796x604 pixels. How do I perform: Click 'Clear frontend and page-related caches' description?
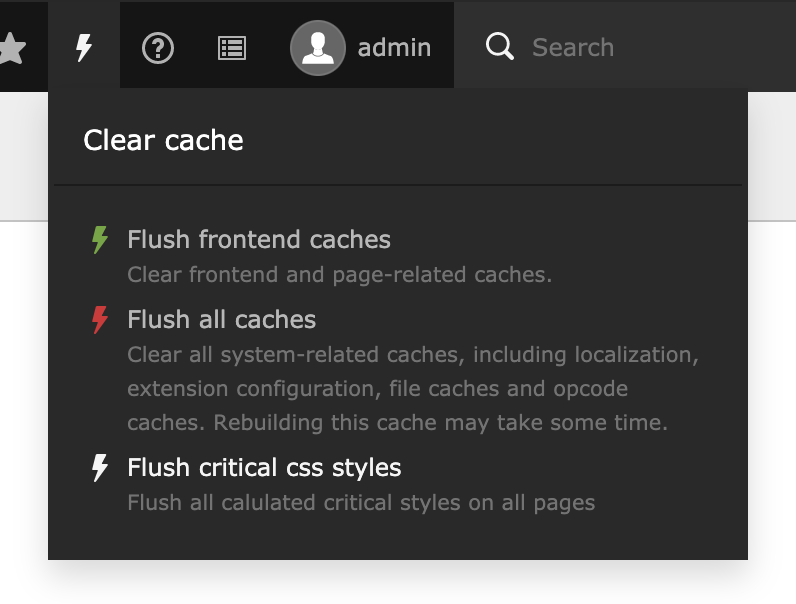pos(340,274)
